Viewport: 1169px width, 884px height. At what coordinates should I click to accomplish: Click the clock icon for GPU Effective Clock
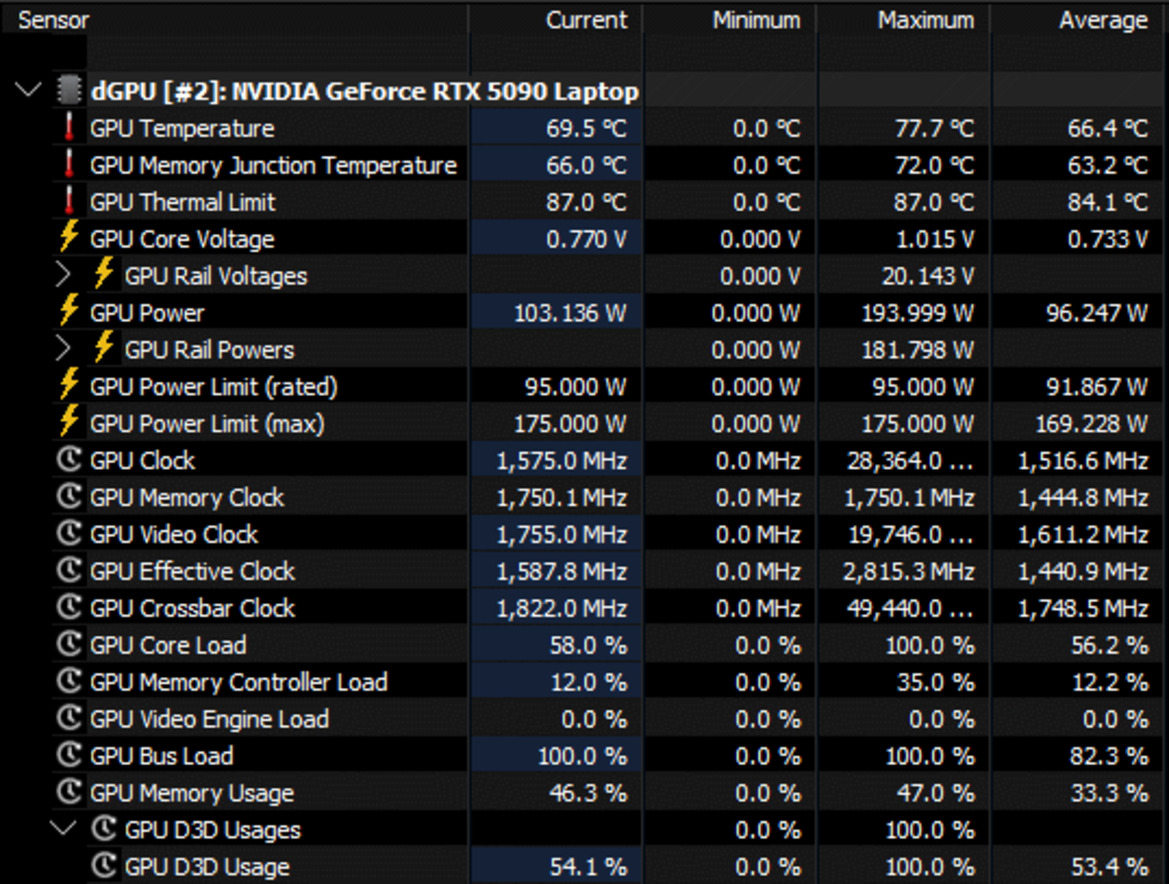point(69,570)
